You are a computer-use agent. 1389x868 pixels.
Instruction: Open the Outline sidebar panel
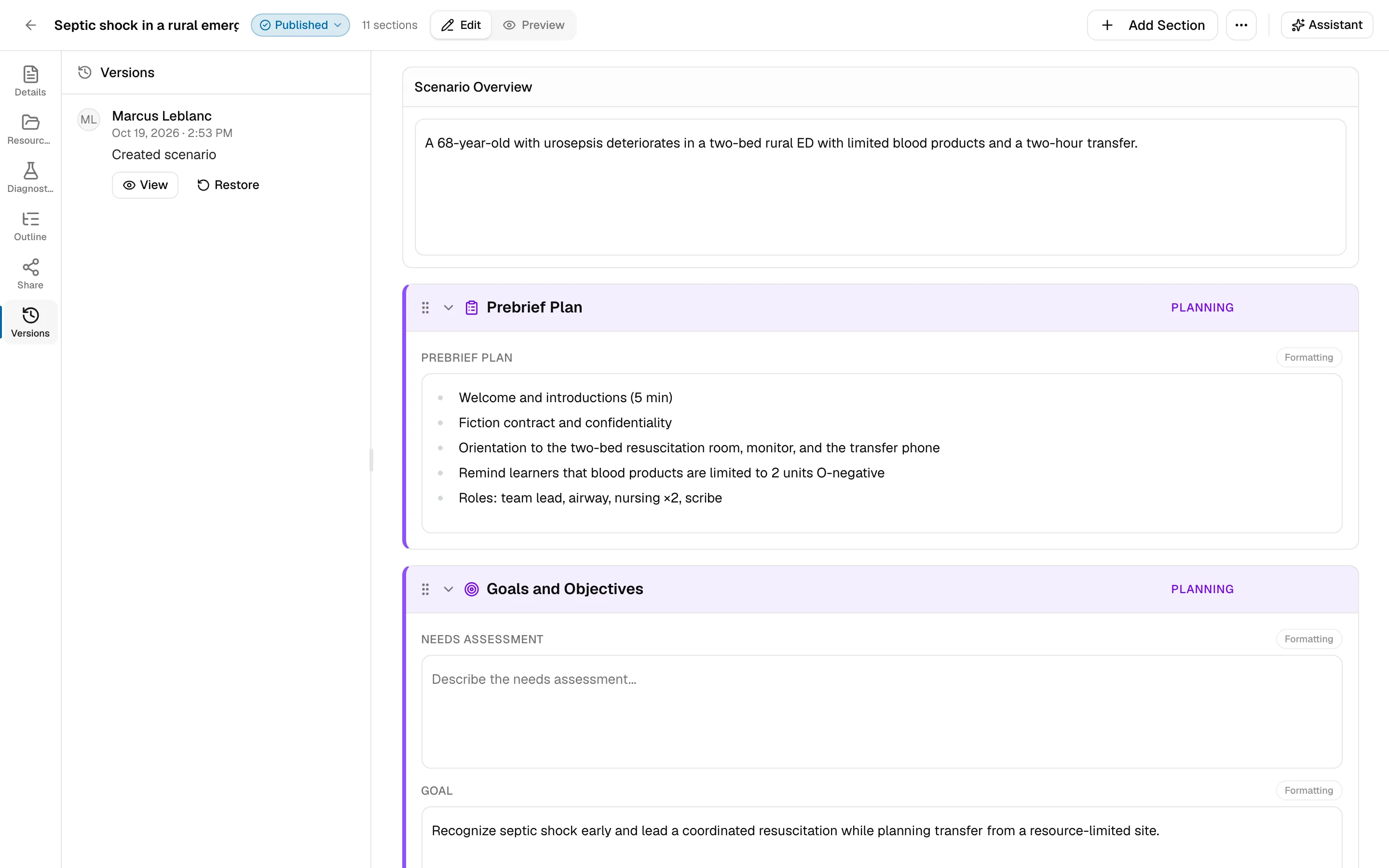pyautogui.click(x=30, y=226)
